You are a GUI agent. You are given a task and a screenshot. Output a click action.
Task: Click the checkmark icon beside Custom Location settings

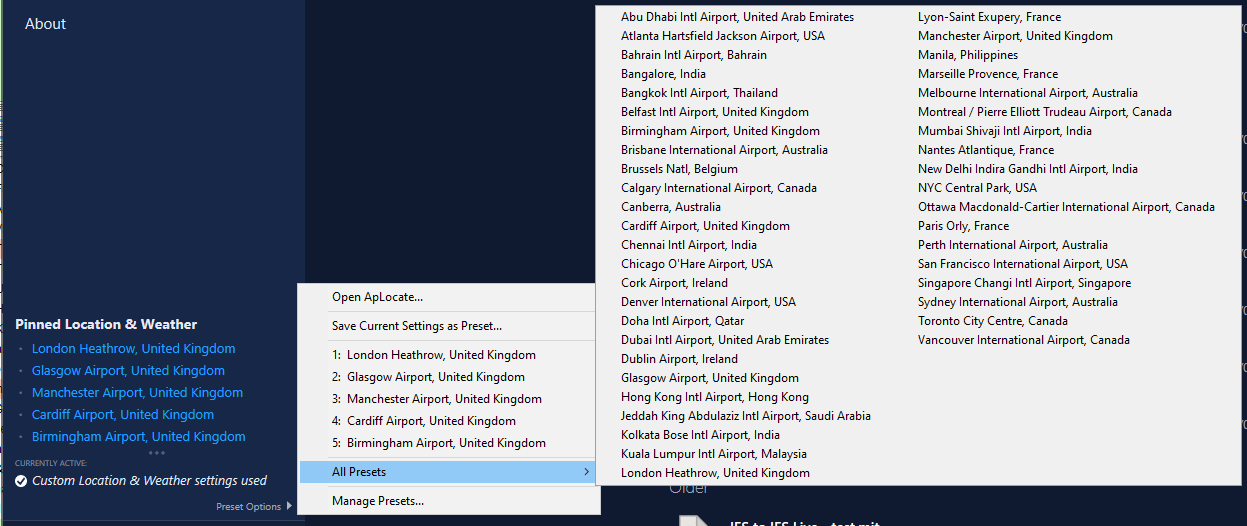(21, 481)
